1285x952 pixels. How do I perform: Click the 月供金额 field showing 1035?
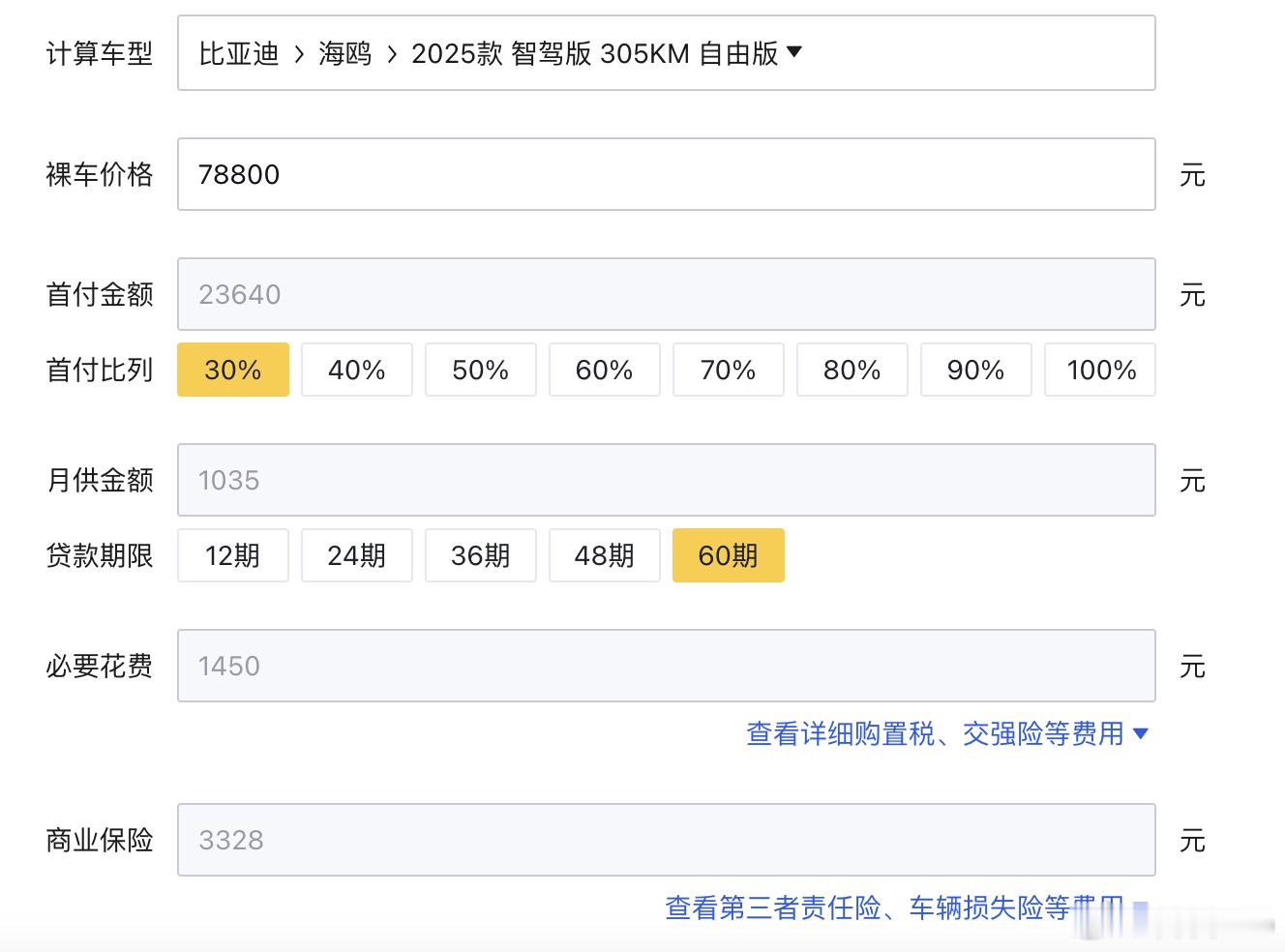(x=666, y=480)
